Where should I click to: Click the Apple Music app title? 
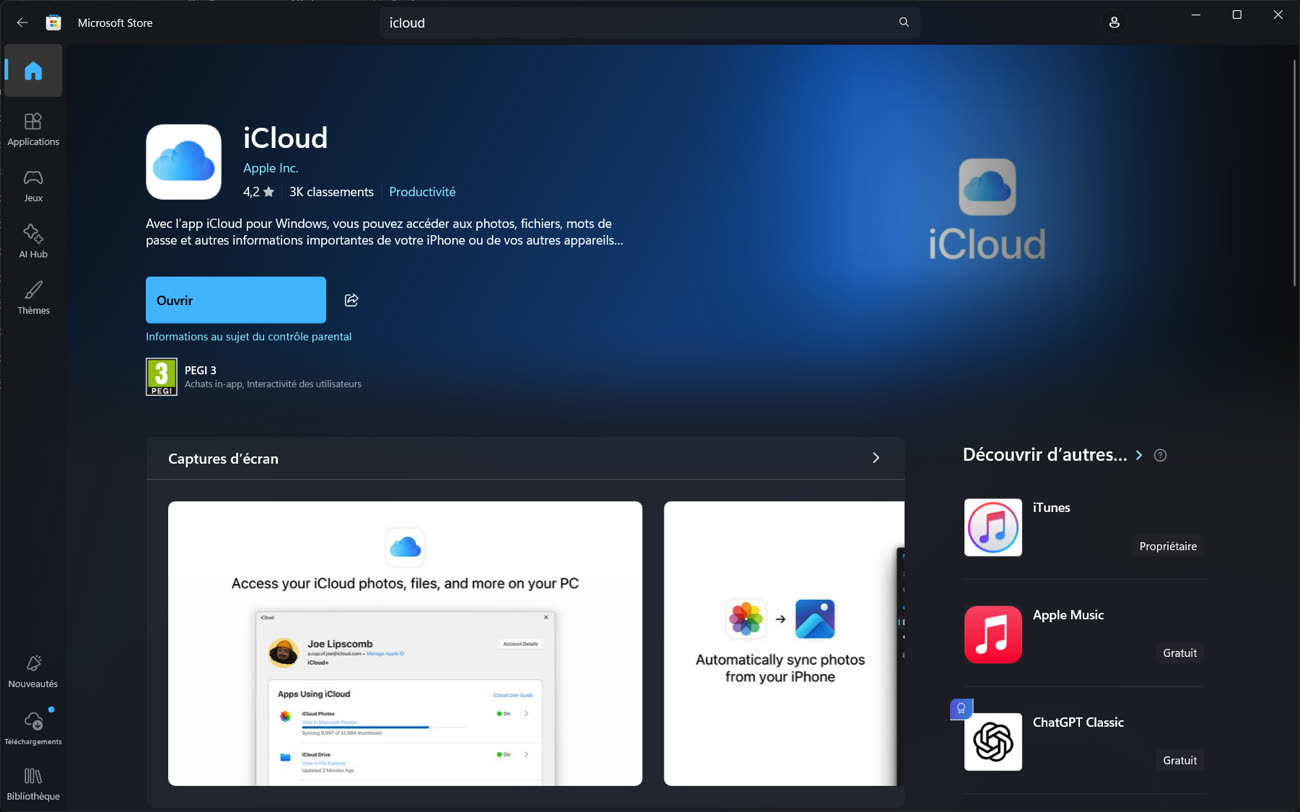pos(1068,615)
